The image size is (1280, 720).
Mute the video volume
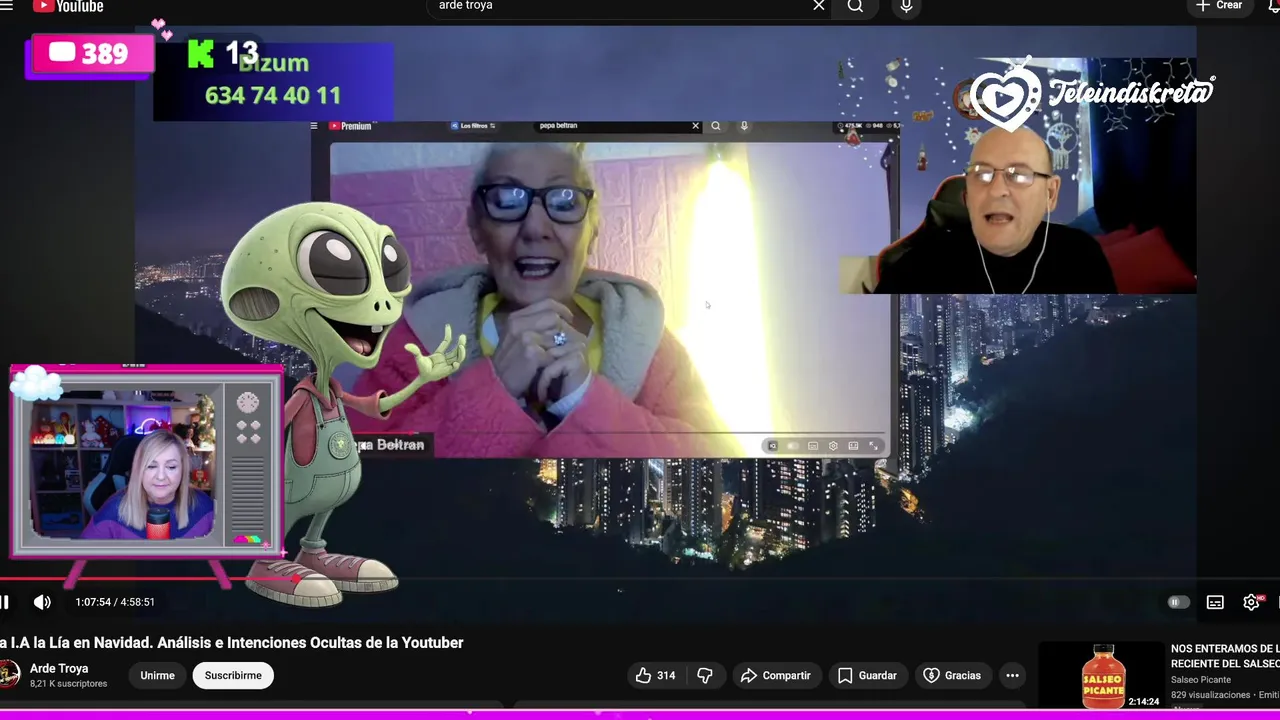(42, 602)
